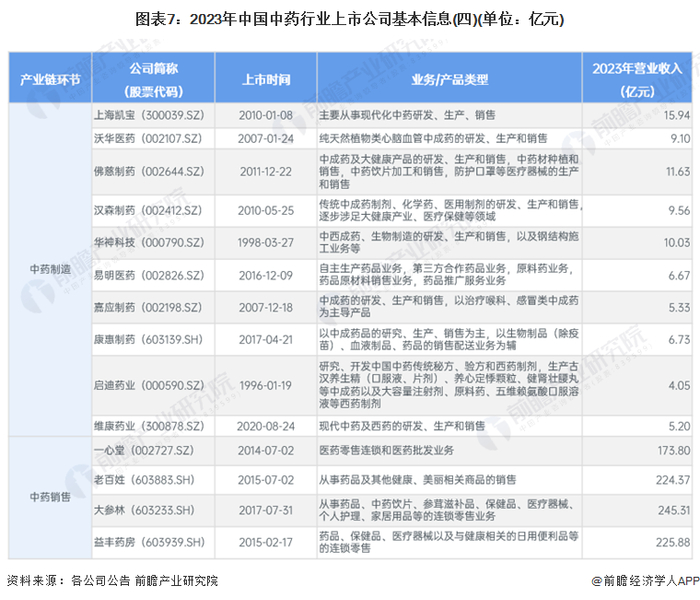Click revenue value 11.63
Viewport: 700px width, 600px height.
[678, 172]
